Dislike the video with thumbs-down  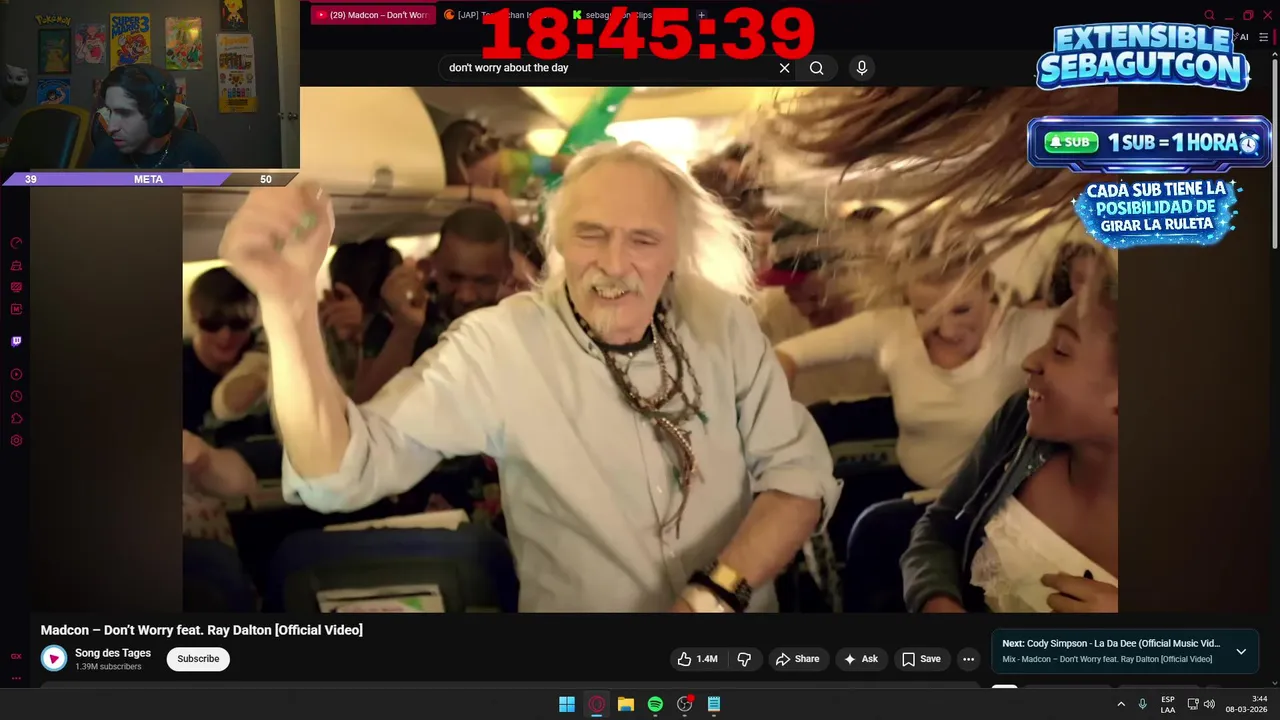click(744, 659)
